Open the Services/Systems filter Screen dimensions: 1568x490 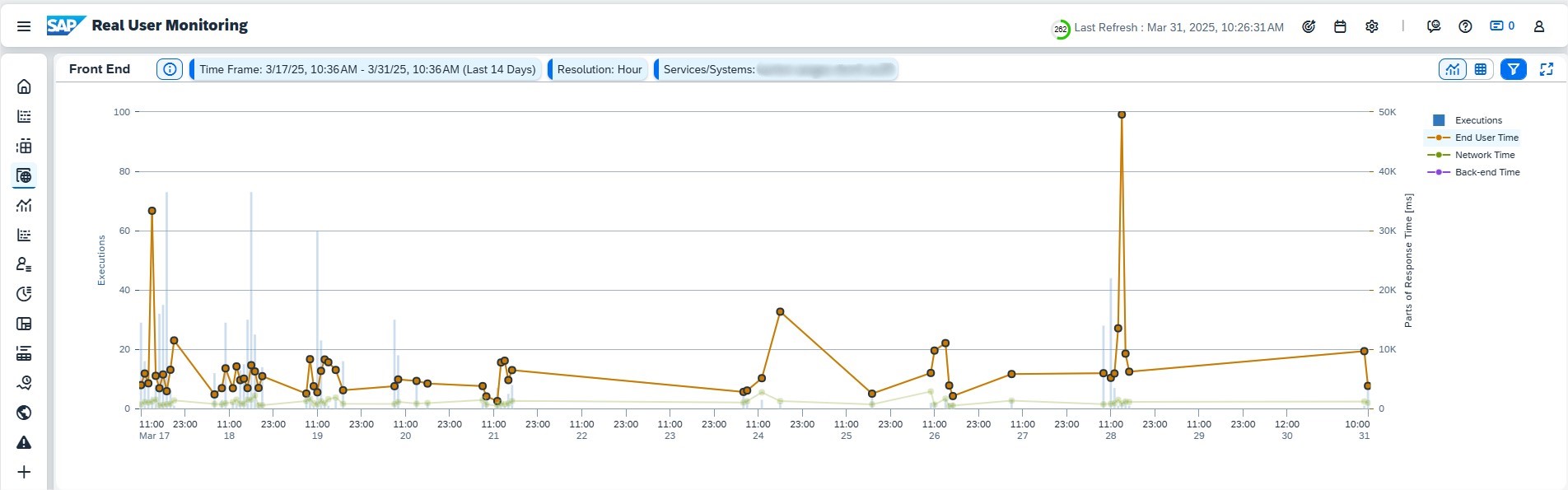point(777,69)
